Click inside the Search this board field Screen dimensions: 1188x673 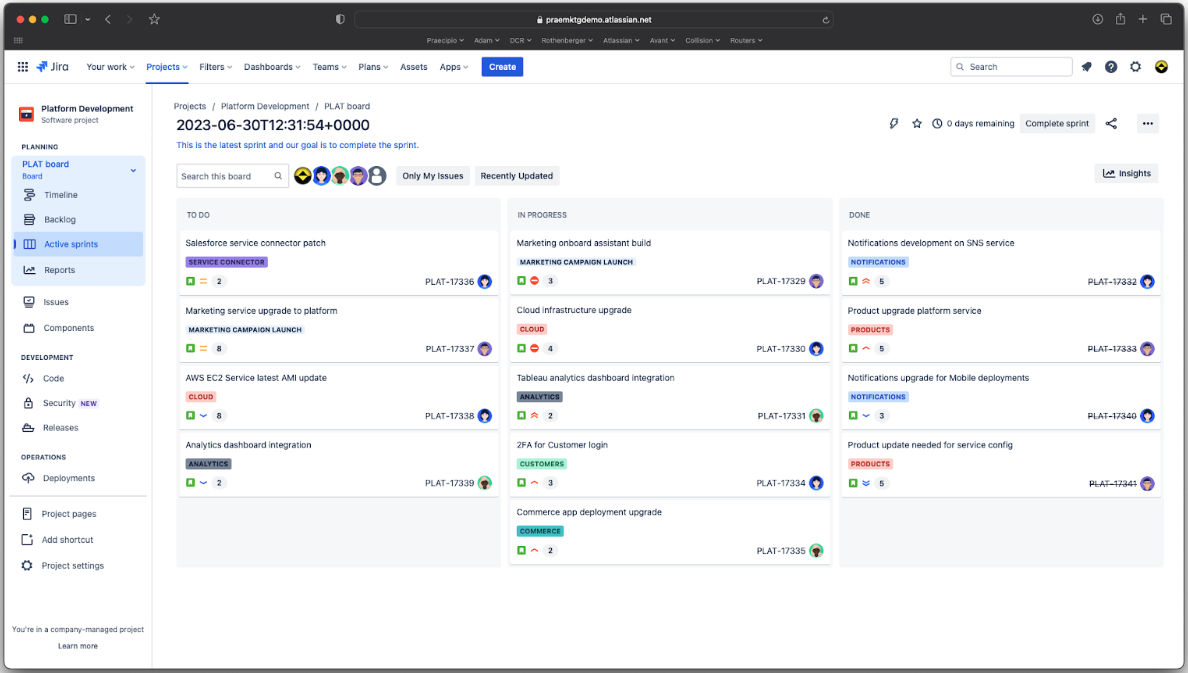(x=225, y=175)
